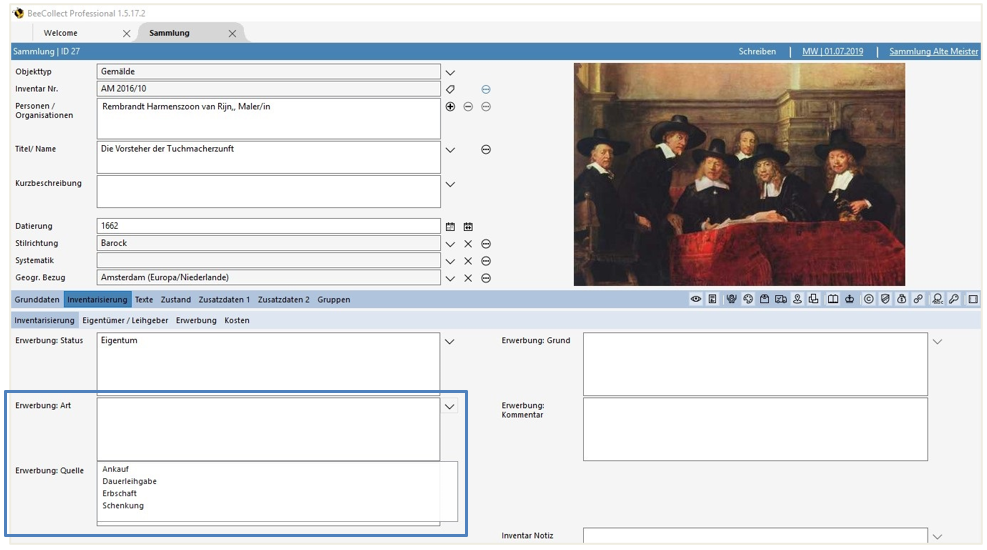This screenshot has height=550, width=987.
Task: Click the copyright symbol icon
Action: click(x=868, y=299)
